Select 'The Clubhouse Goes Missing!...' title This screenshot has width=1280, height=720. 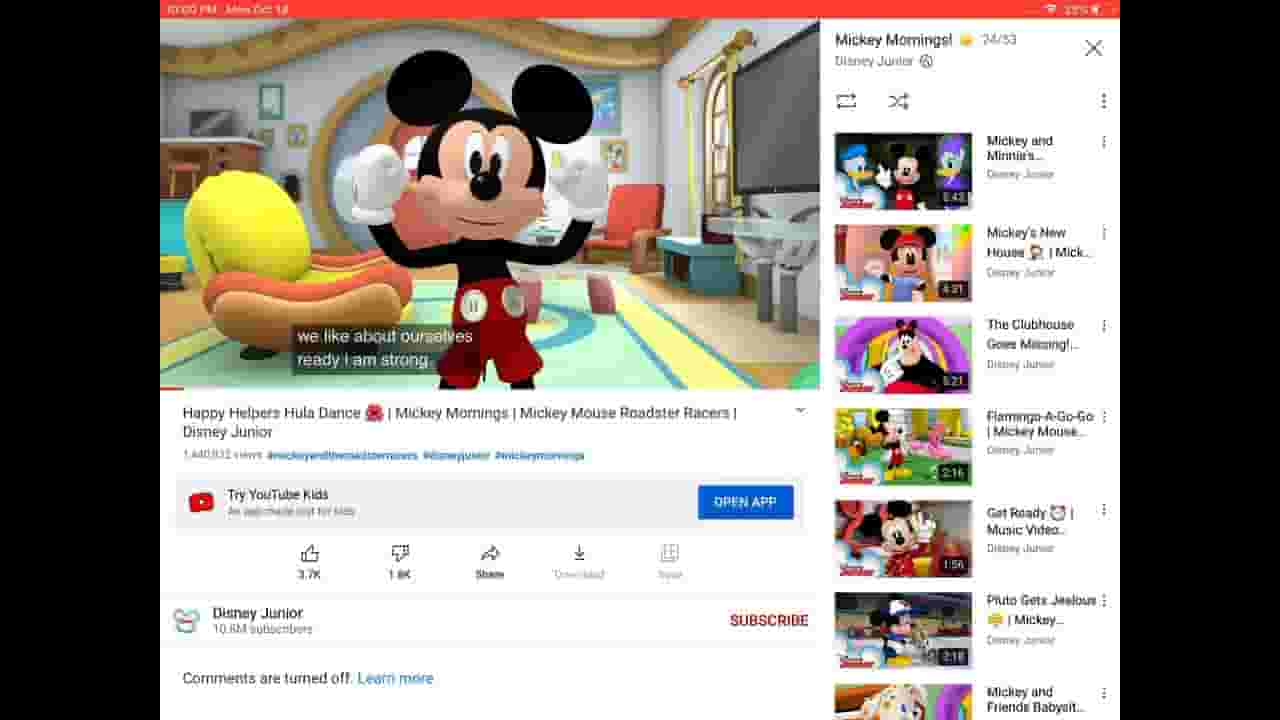coord(1032,334)
